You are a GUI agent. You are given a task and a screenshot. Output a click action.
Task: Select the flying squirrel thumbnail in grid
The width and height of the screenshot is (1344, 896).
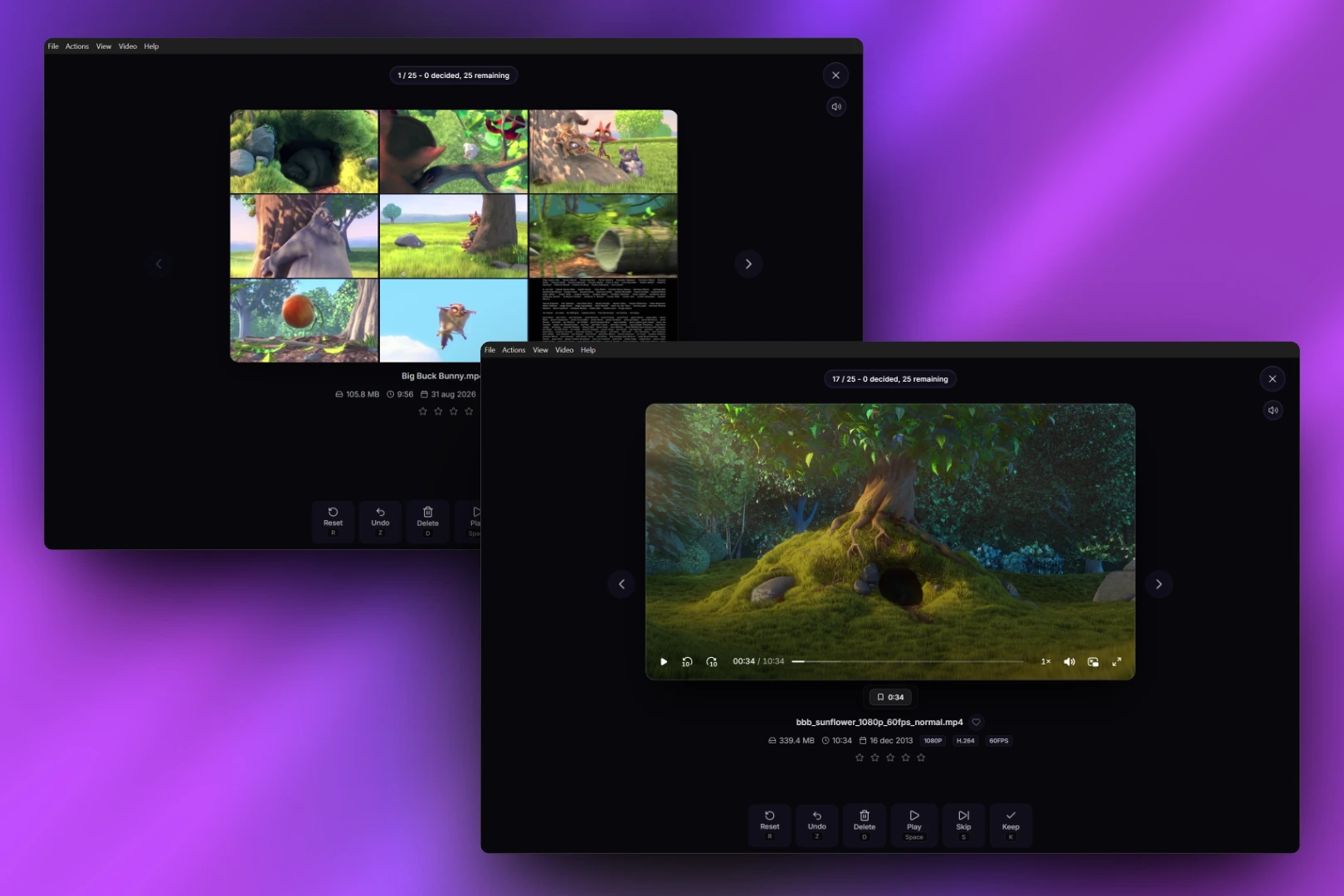(x=453, y=320)
